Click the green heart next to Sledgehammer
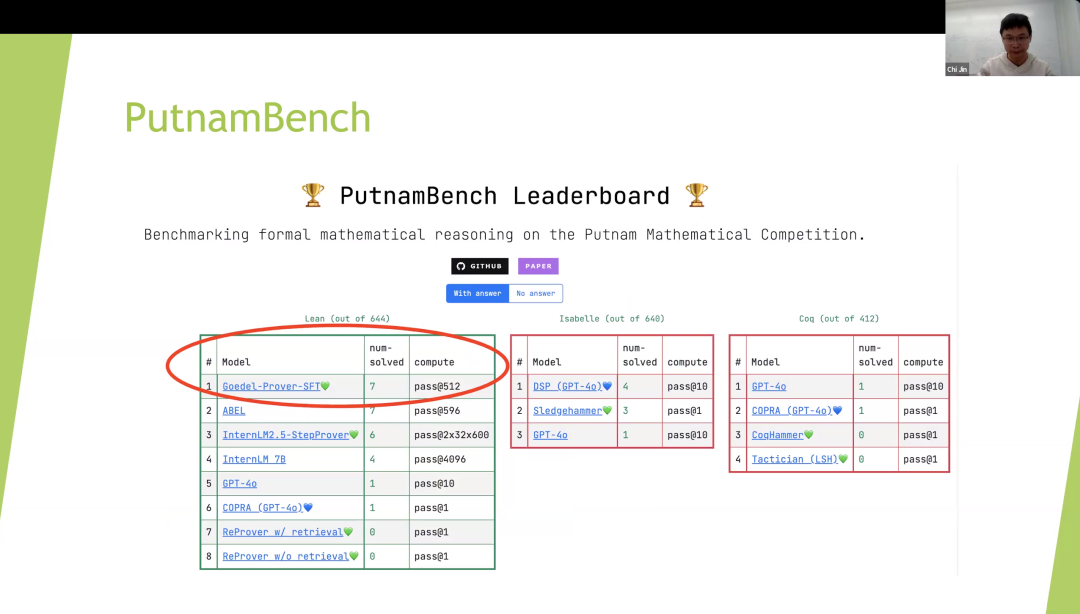Viewport: 1080px width, 614px height. [x=608, y=411]
